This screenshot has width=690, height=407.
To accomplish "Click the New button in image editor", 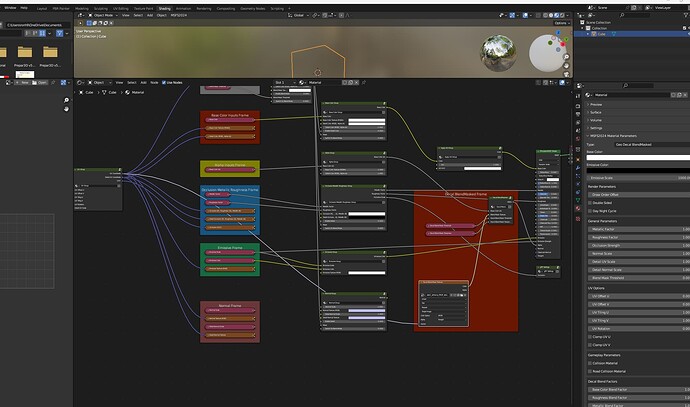I will 23,82.
